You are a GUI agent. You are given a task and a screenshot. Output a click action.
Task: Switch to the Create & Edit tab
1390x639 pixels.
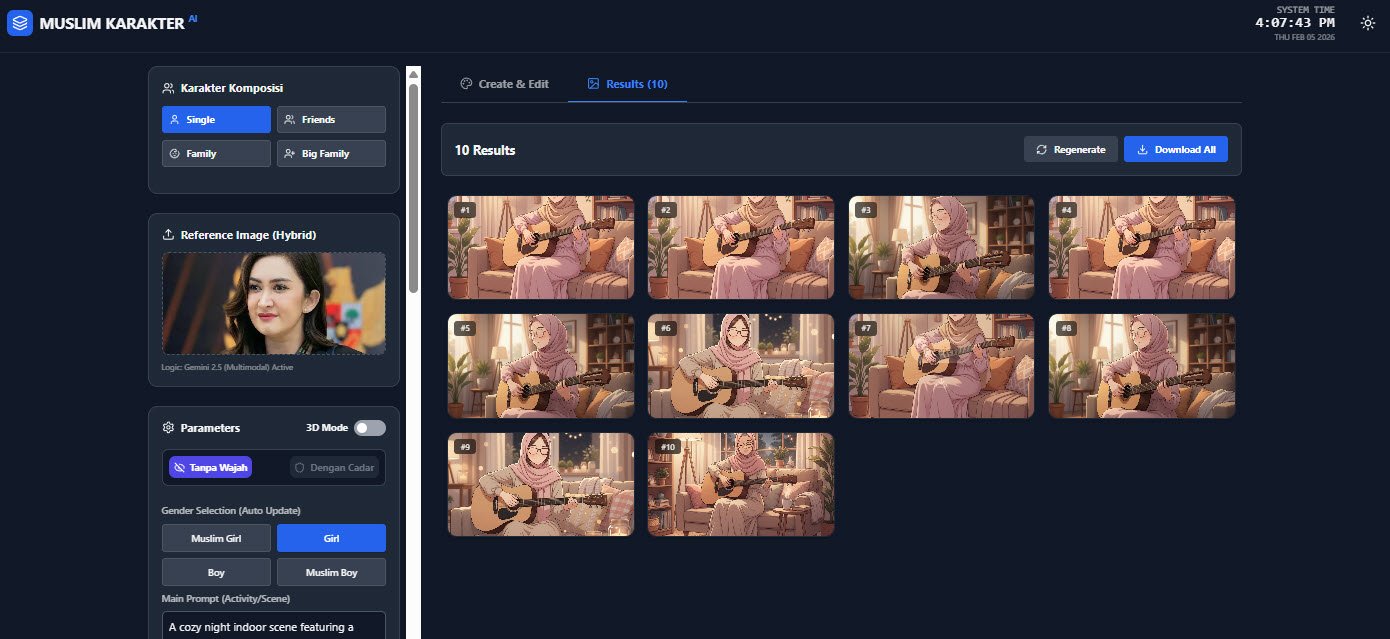point(504,84)
